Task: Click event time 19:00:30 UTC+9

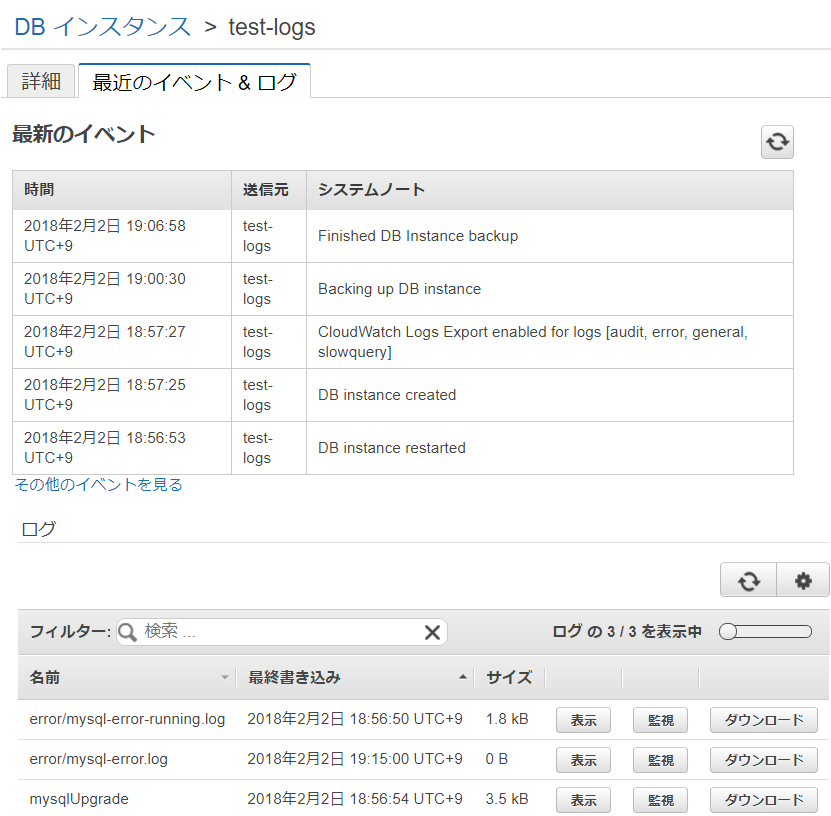Action: click(x=105, y=289)
